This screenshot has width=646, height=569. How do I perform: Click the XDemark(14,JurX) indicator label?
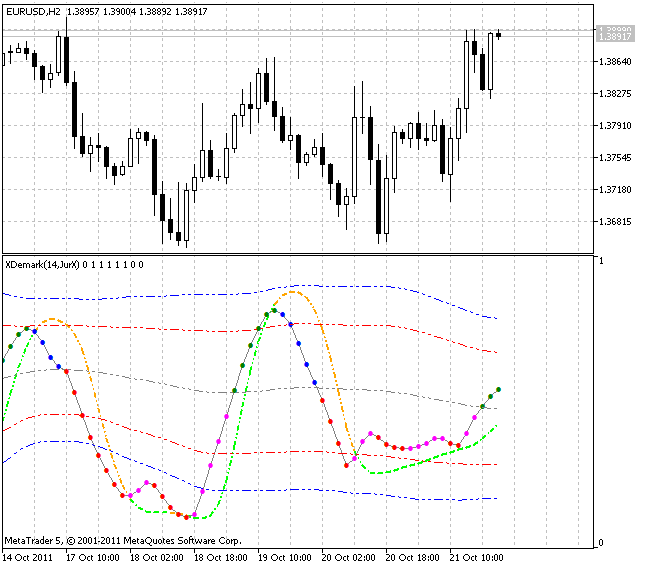(42, 264)
